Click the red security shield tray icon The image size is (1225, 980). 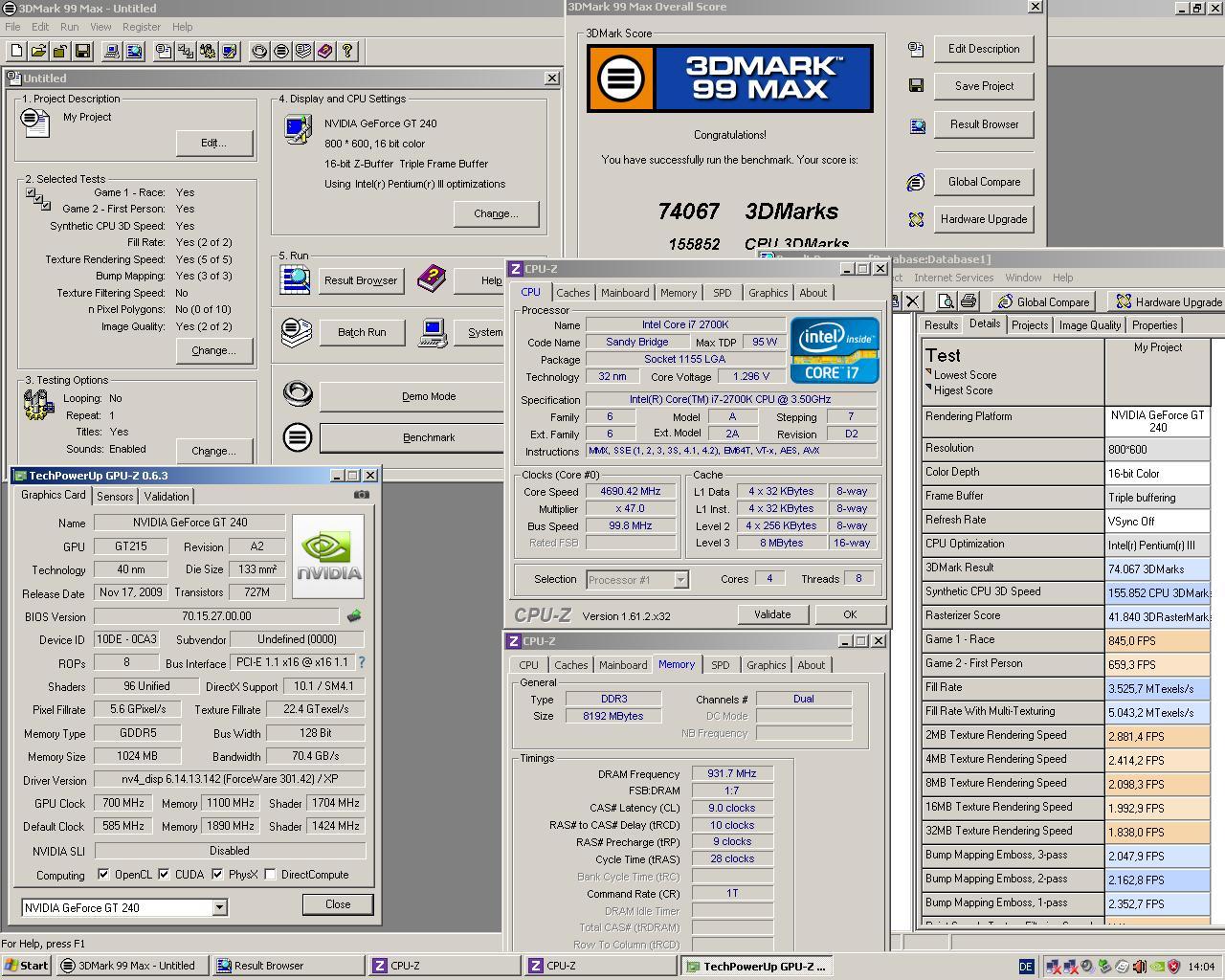(x=1173, y=967)
